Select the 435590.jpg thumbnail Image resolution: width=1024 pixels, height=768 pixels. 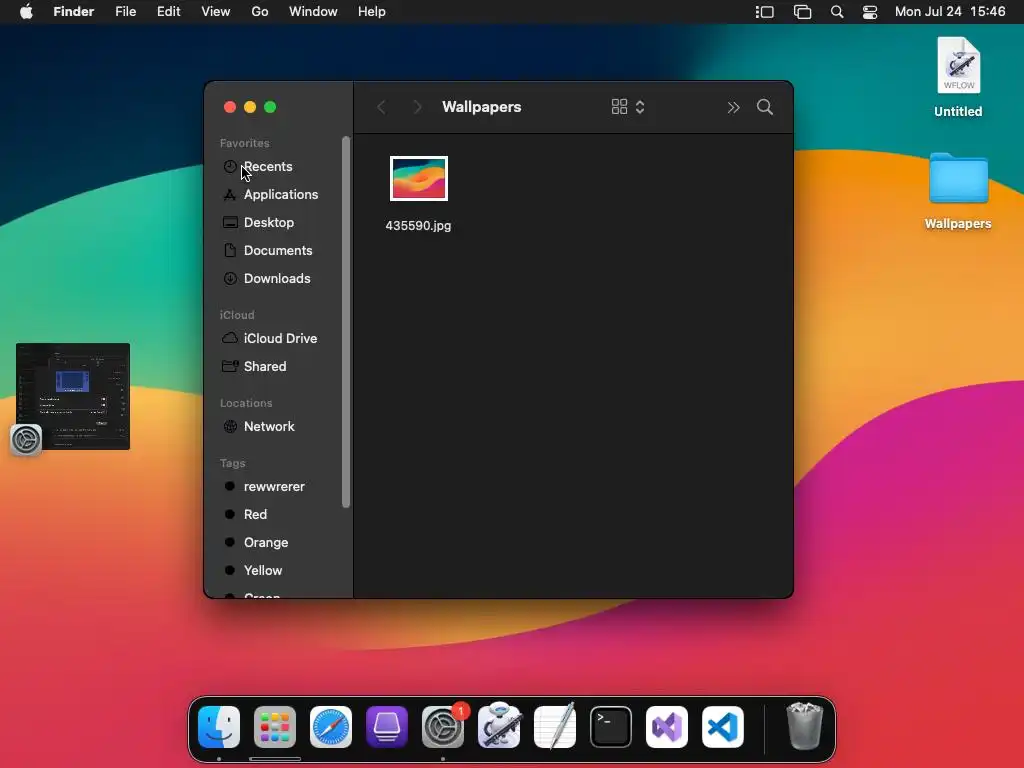419,178
